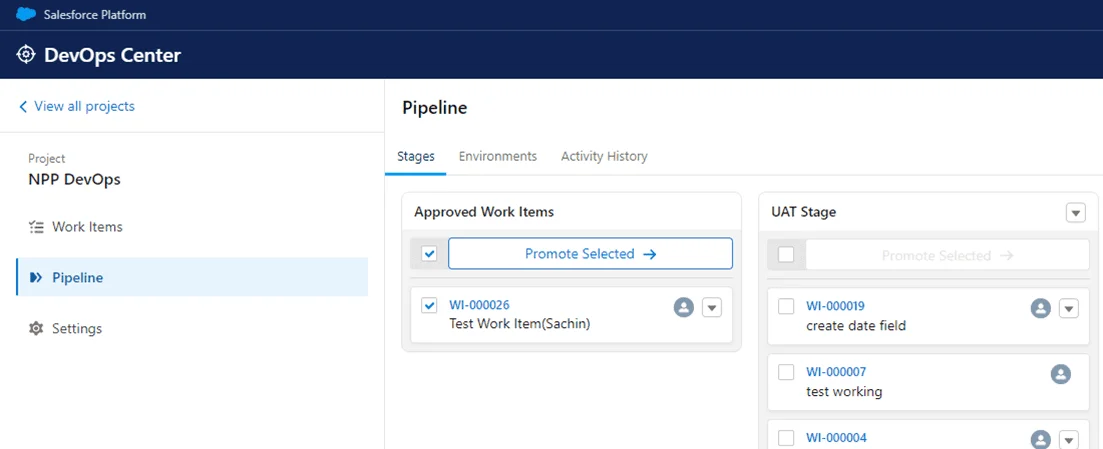Open Settings in the sidebar

pyautogui.click(x=192, y=328)
